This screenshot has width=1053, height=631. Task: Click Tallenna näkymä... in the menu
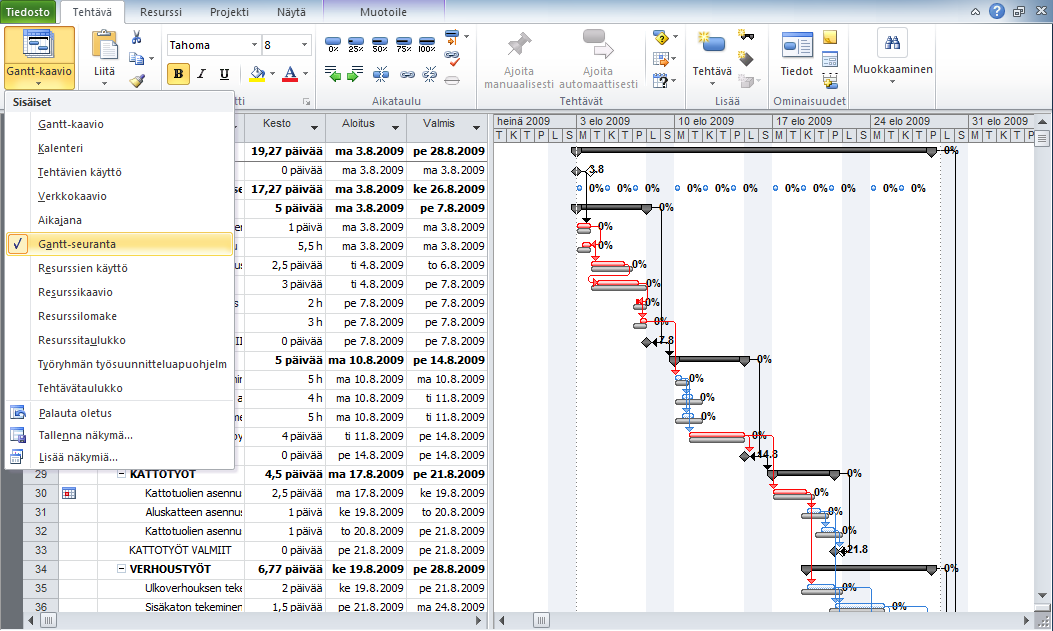click(120, 435)
